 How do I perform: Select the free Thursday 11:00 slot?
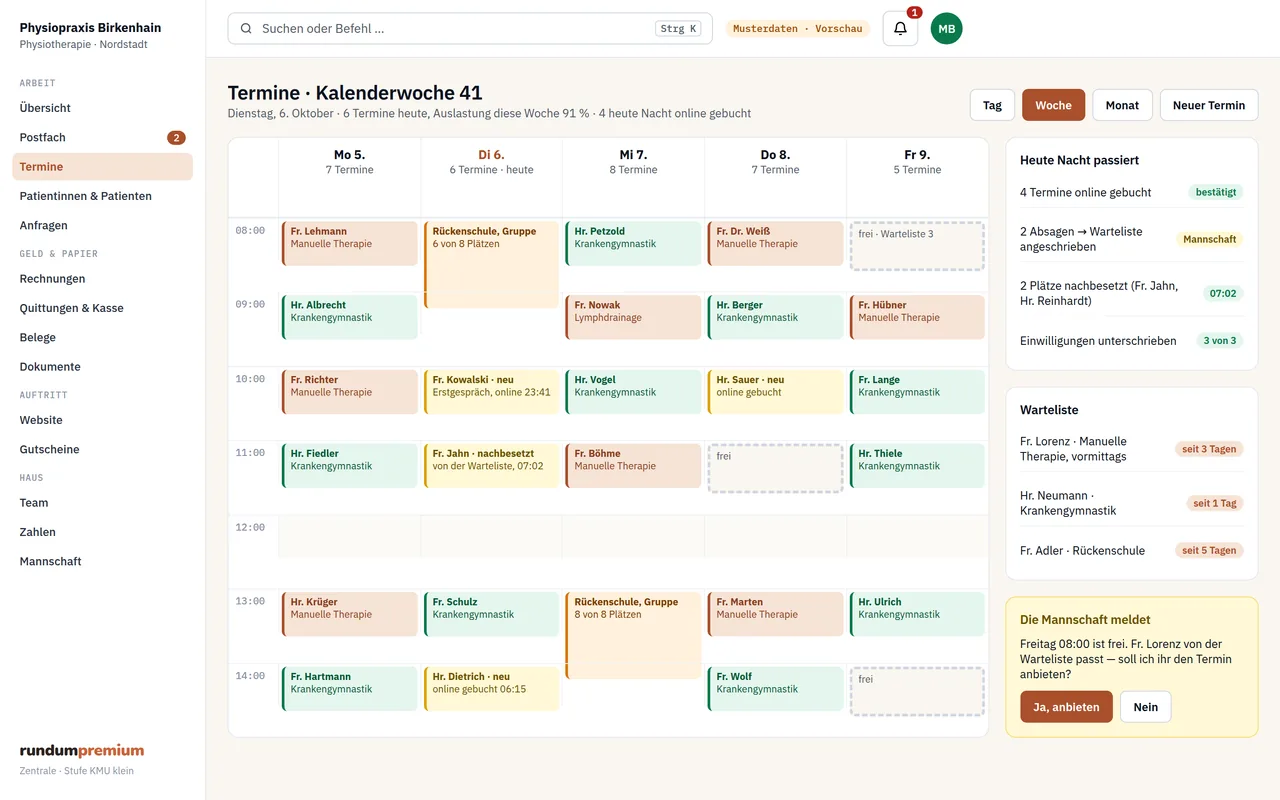click(775, 468)
